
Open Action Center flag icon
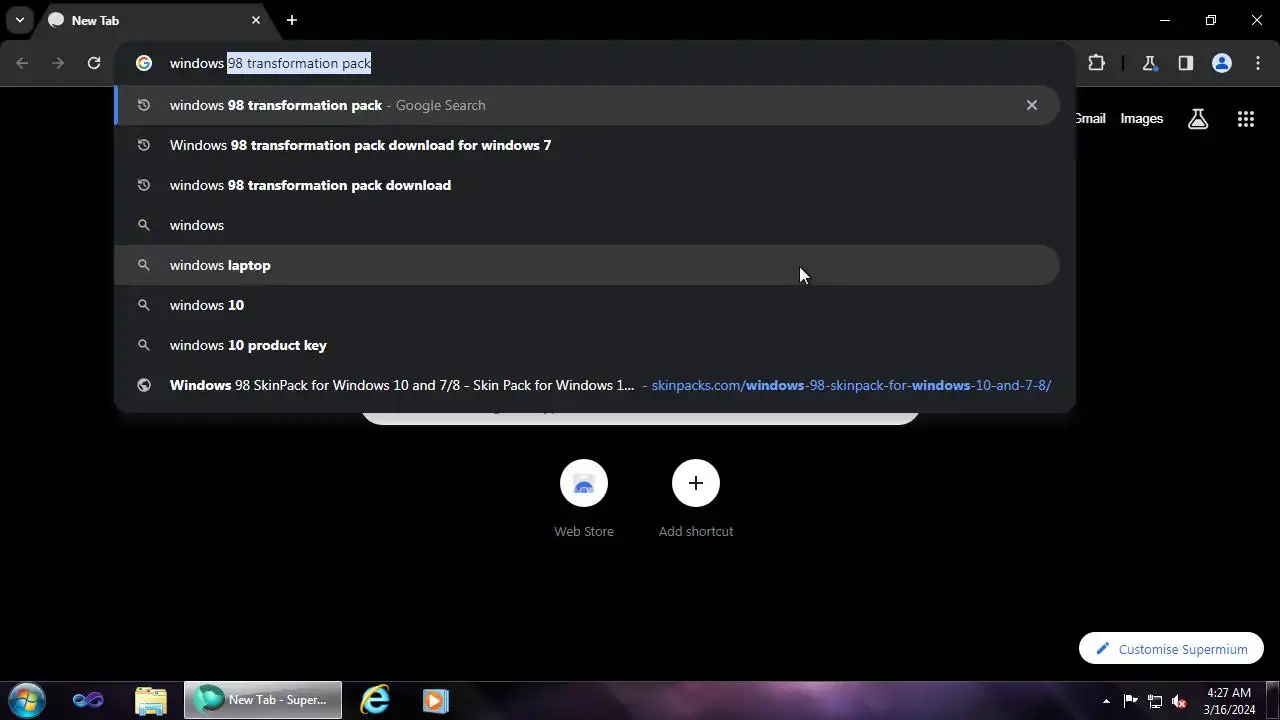click(1130, 701)
